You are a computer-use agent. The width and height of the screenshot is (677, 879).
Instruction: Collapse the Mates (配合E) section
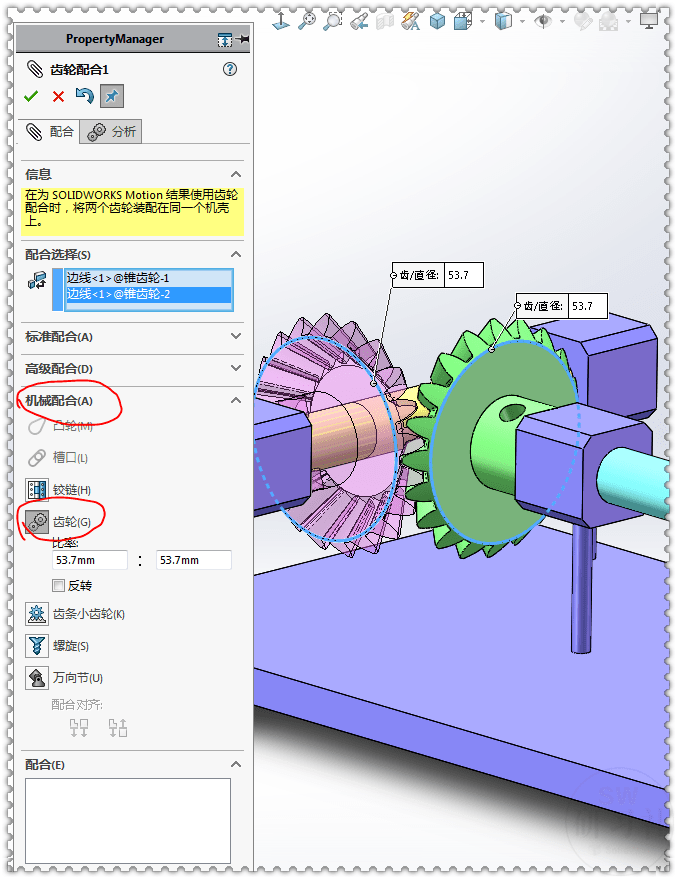[236, 765]
